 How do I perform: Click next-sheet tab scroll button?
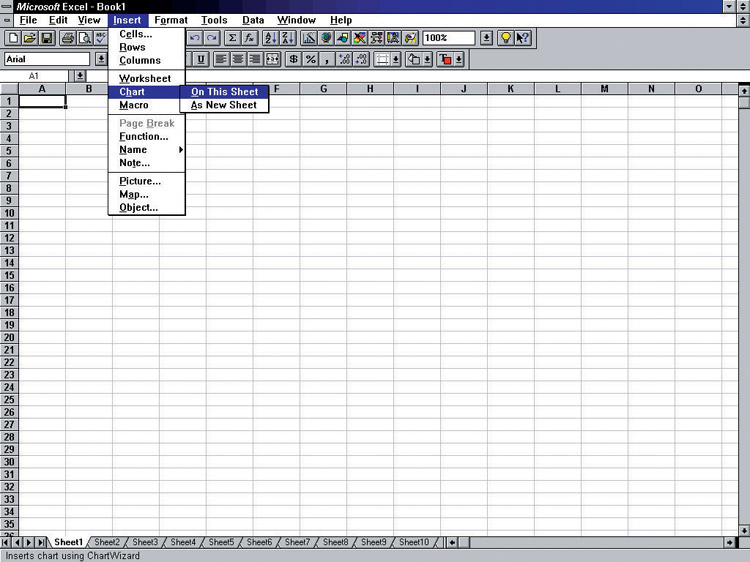(x=29, y=542)
